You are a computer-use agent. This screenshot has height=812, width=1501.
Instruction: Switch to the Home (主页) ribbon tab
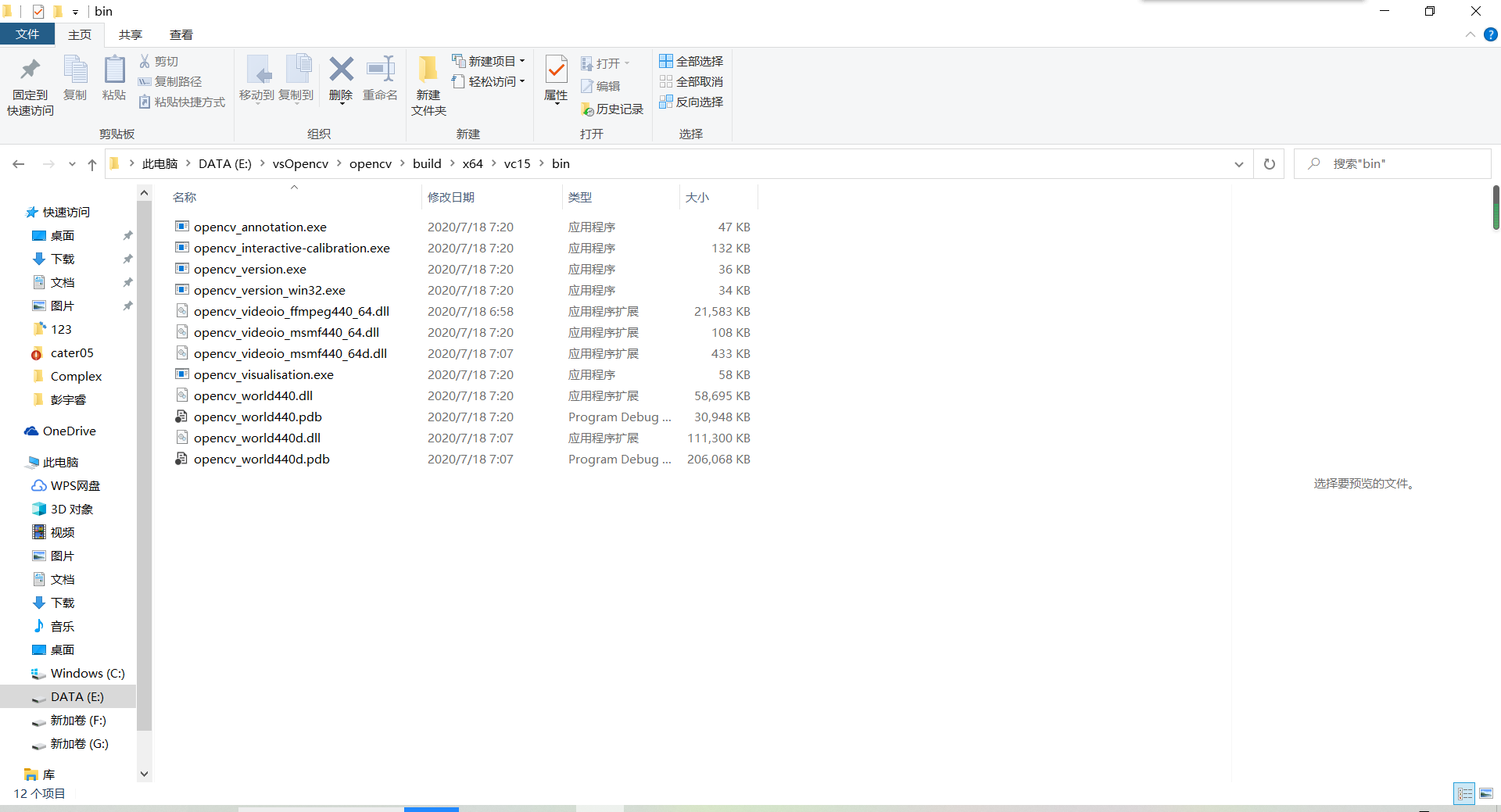point(80,34)
